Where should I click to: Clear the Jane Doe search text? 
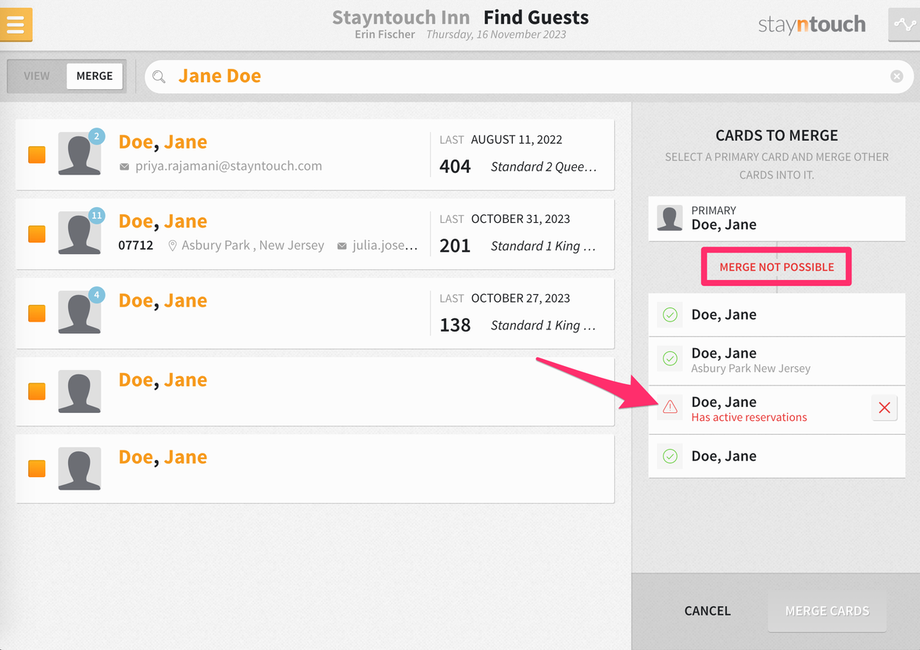(897, 76)
